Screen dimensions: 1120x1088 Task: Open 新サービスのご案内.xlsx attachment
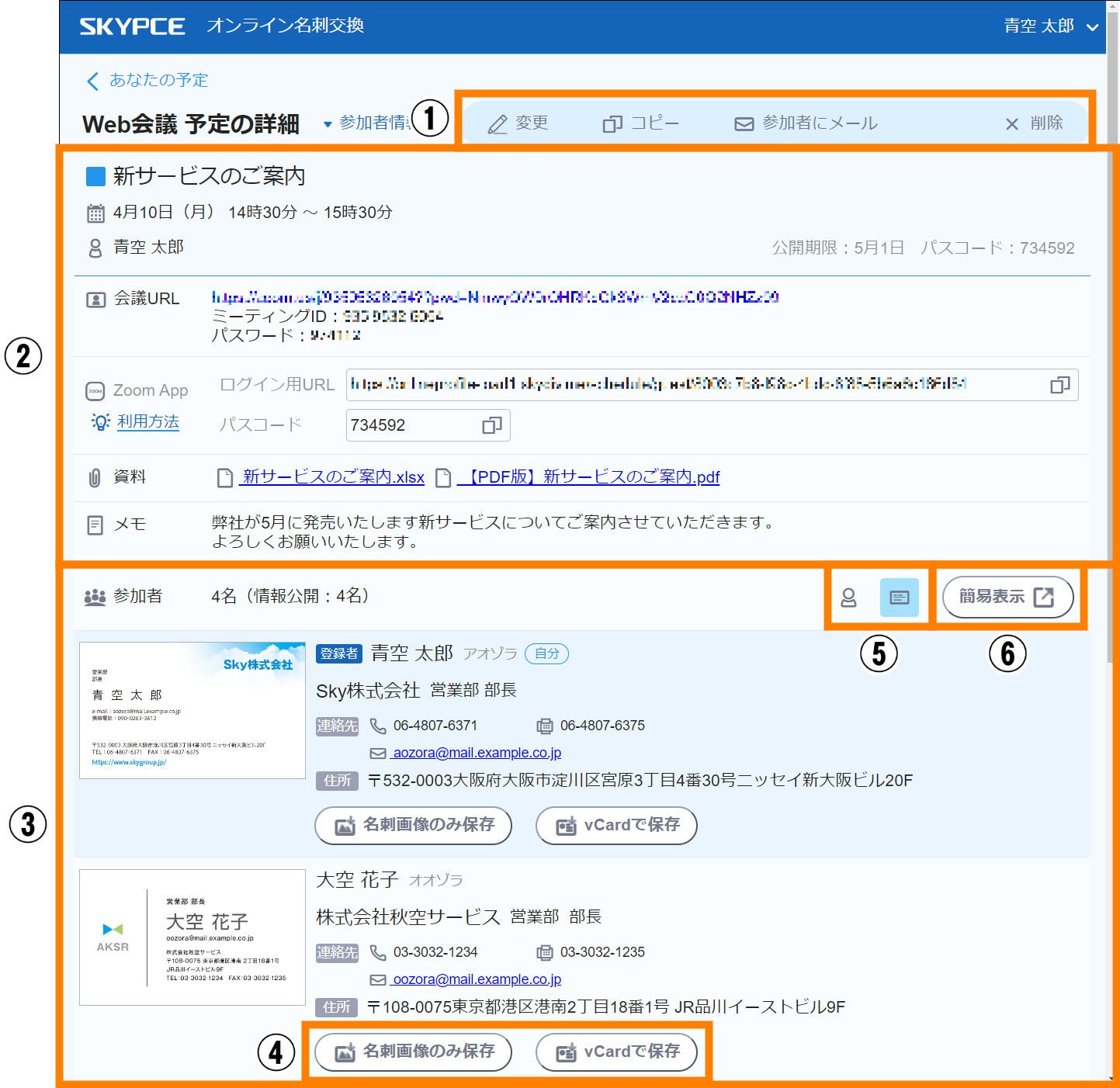coord(332,477)
